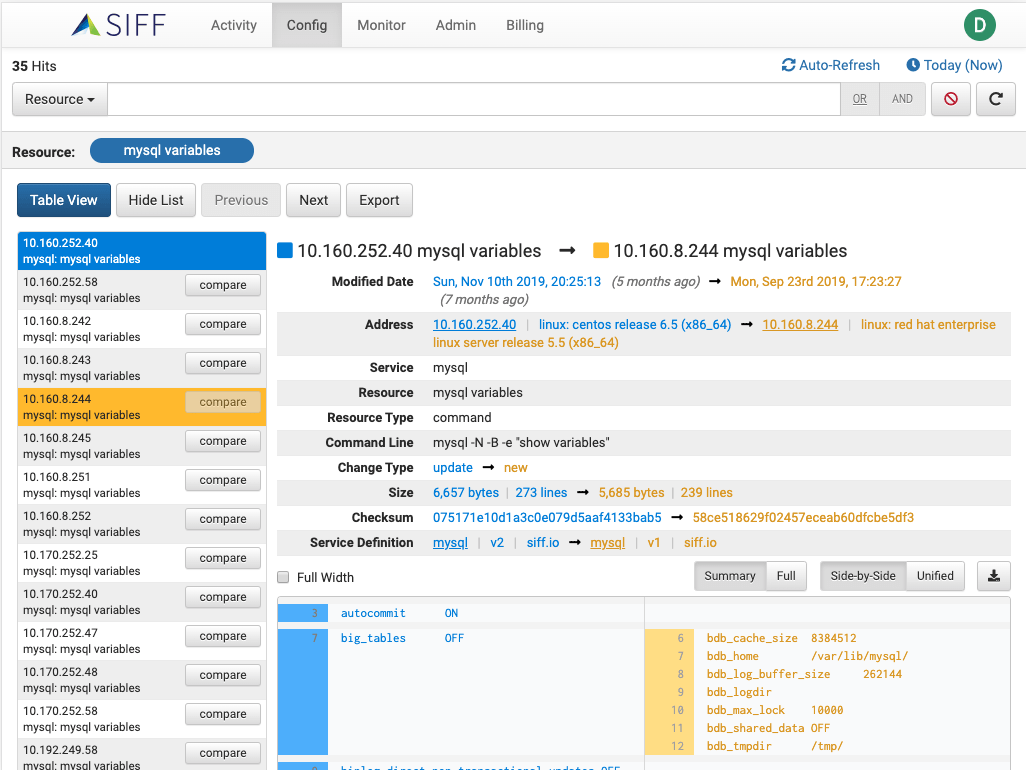Open orange mysql service definition link

[x=607, y=542]
